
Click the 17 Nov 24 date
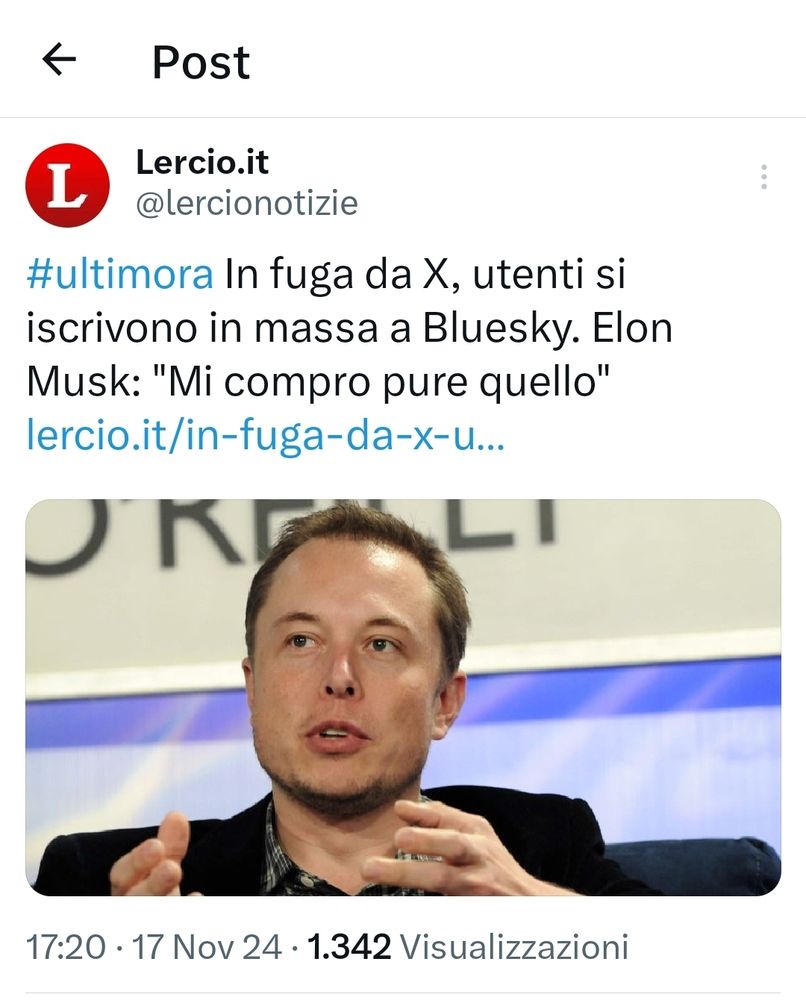tap(207, 946)
